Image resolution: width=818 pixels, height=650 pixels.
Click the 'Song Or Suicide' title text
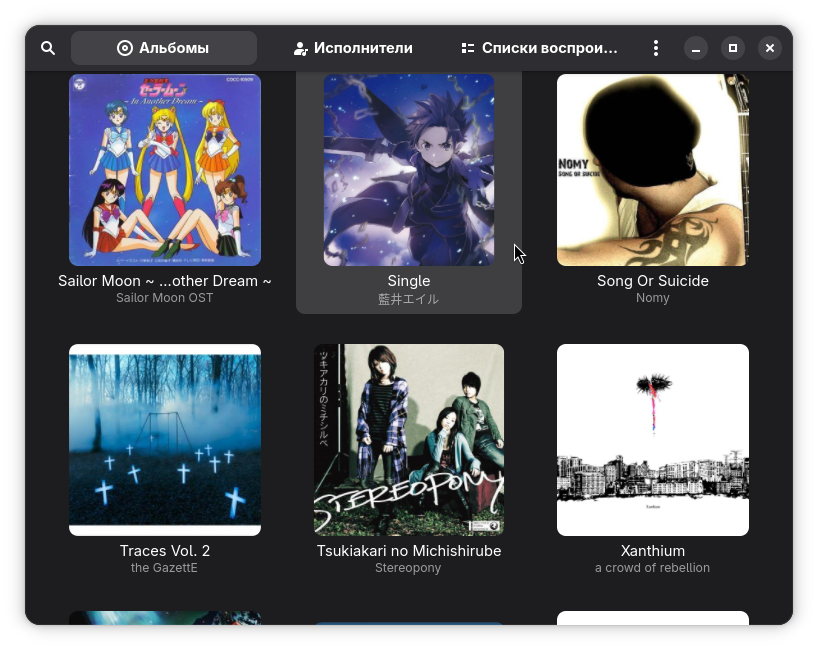click(653, 281)
